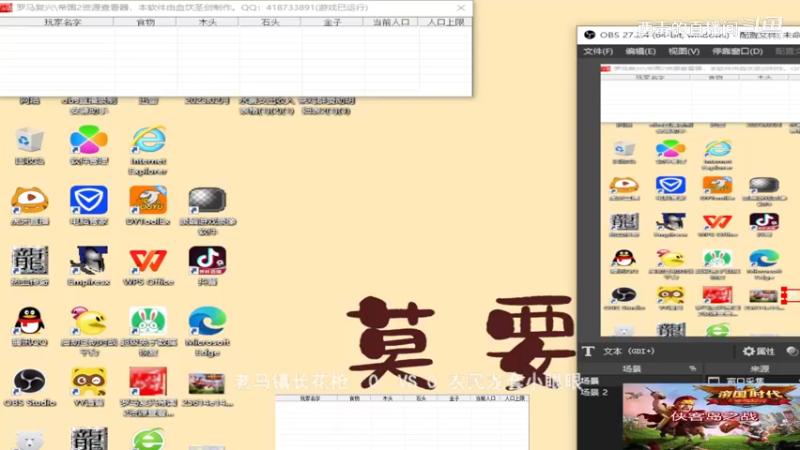Select 场景 2 in the OBS scenes list
This screenshot has height=450, width=800.
coord(594,392)
